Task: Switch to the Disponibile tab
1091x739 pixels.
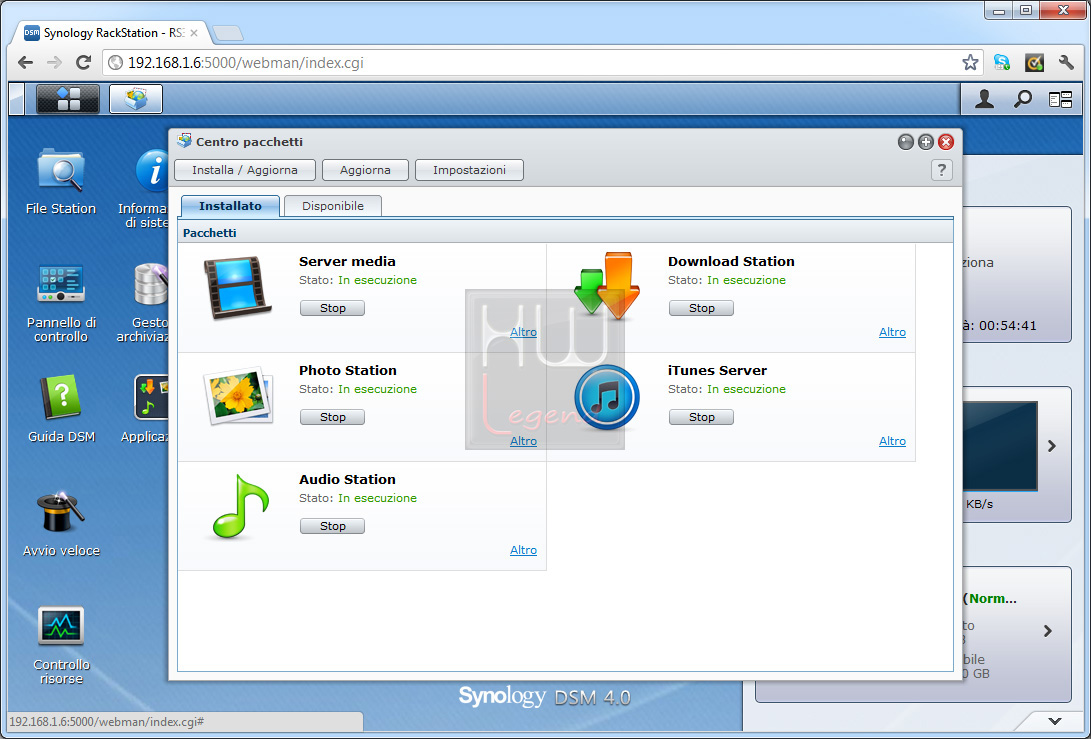Action: (x=333, y=206)
